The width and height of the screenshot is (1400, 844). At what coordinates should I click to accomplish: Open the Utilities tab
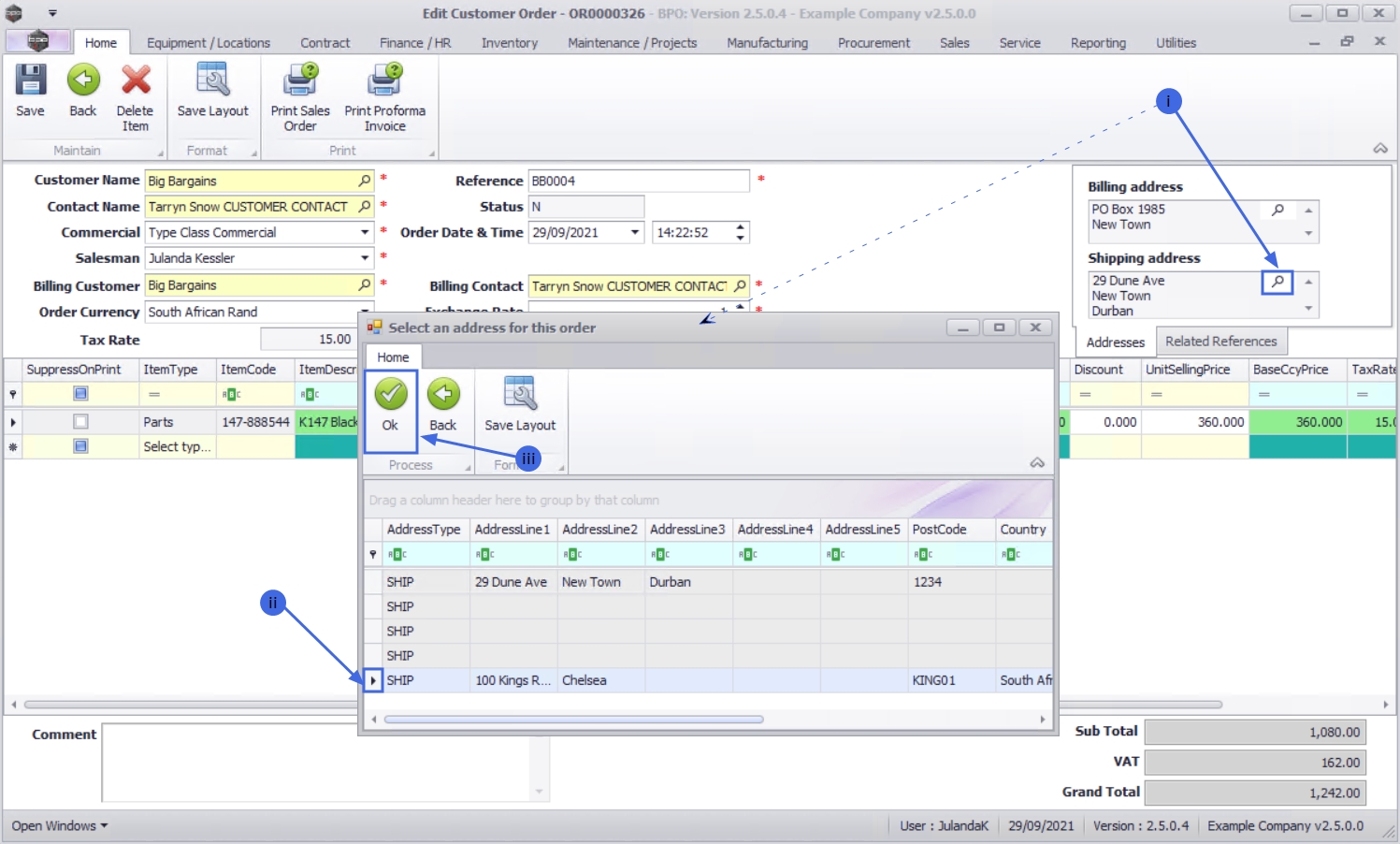coord(1176,43)
